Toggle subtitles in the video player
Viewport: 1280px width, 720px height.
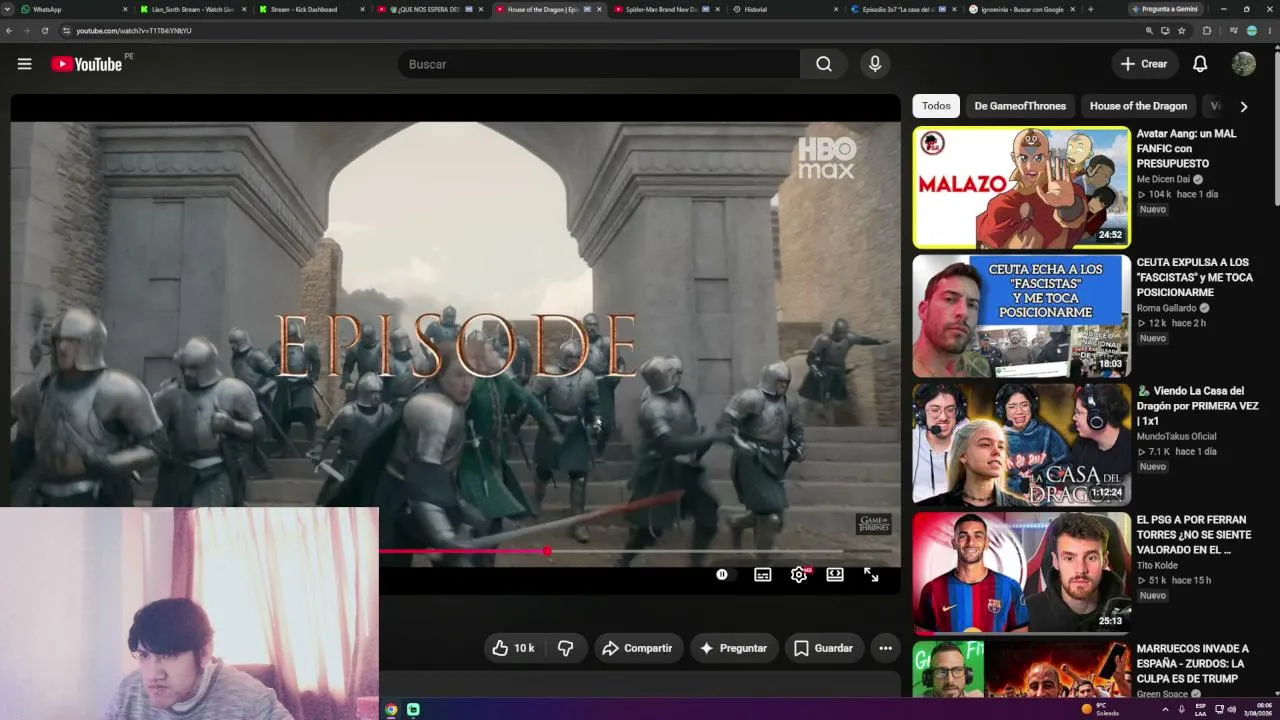coord(762,575)
